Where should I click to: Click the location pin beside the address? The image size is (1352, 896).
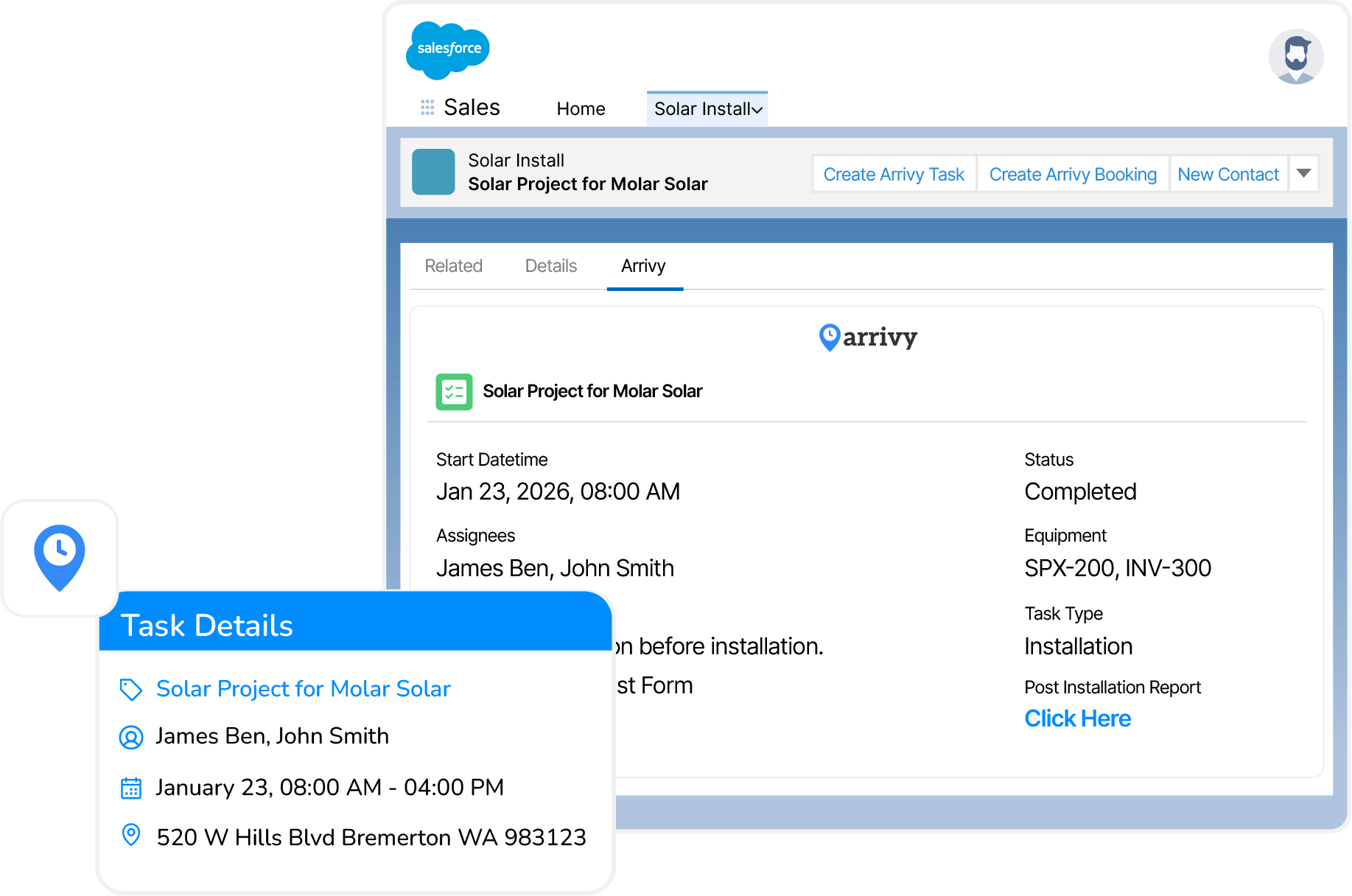pyautogui.click(x=131, y=836)
